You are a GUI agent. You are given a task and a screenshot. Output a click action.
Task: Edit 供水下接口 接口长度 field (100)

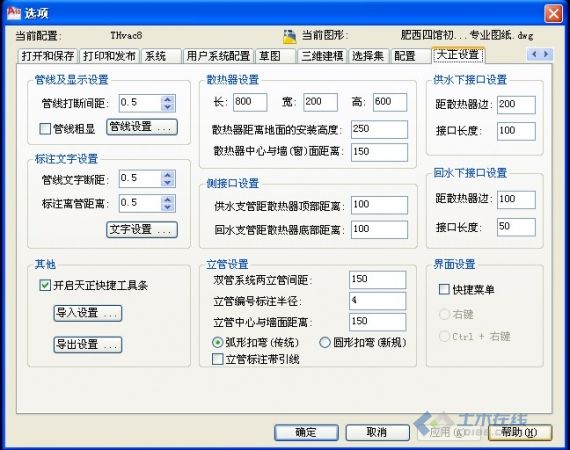(516, 131)
